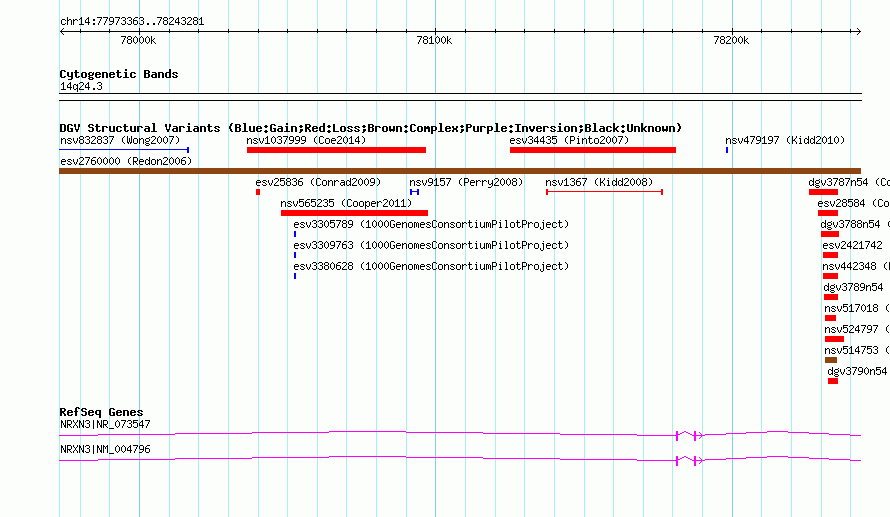Open the DGV Structural Variants track title
This screenshot has height=517, width=890.
(x=370, y=128)
